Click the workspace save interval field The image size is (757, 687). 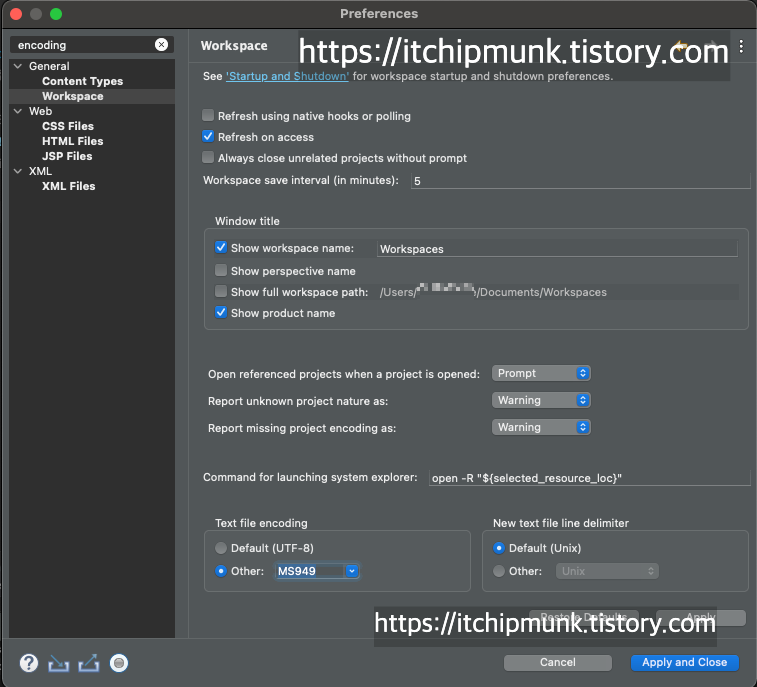coord(580,181)
